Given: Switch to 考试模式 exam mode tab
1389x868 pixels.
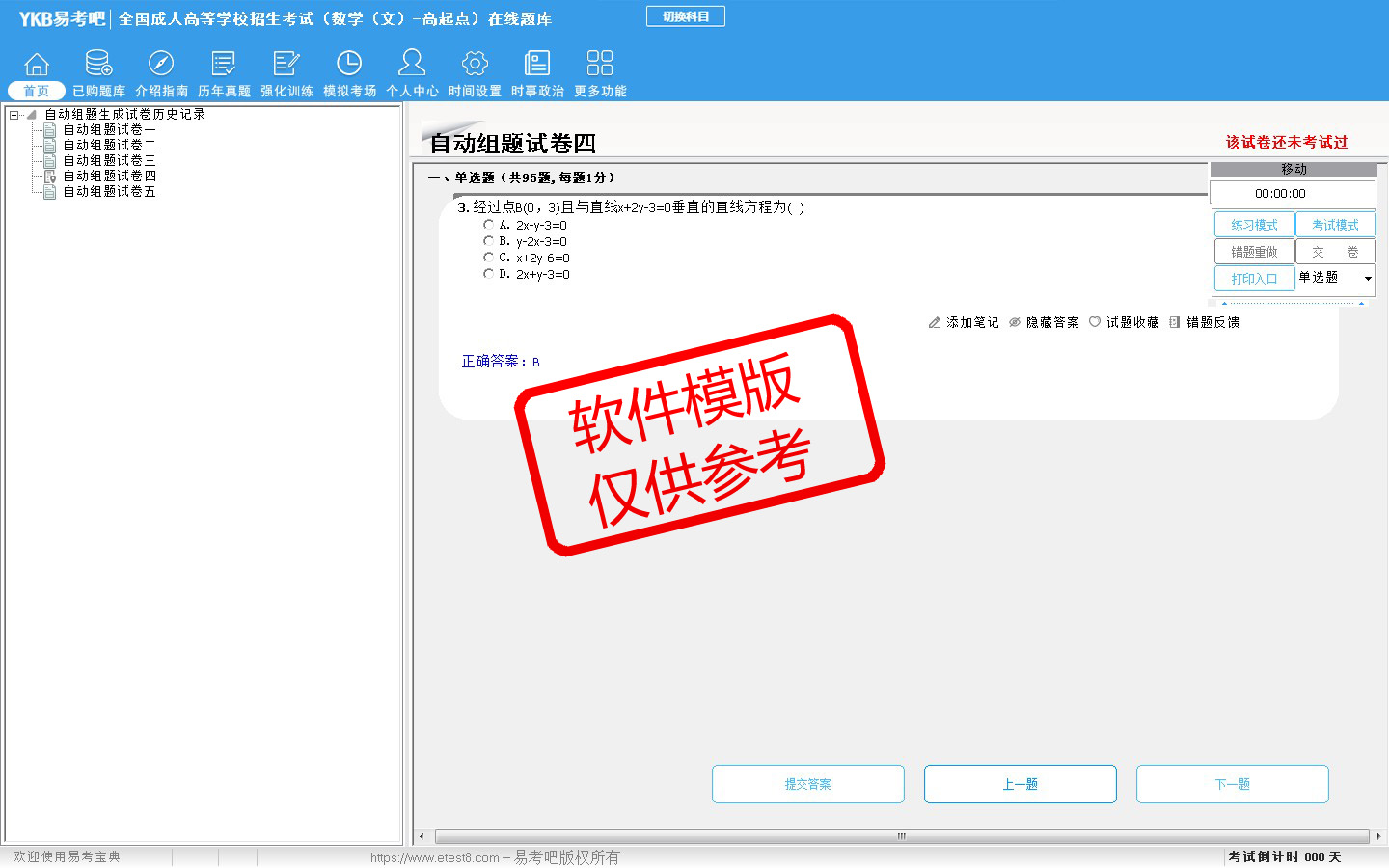Looking at the screenshot, I should [1335, 225].
